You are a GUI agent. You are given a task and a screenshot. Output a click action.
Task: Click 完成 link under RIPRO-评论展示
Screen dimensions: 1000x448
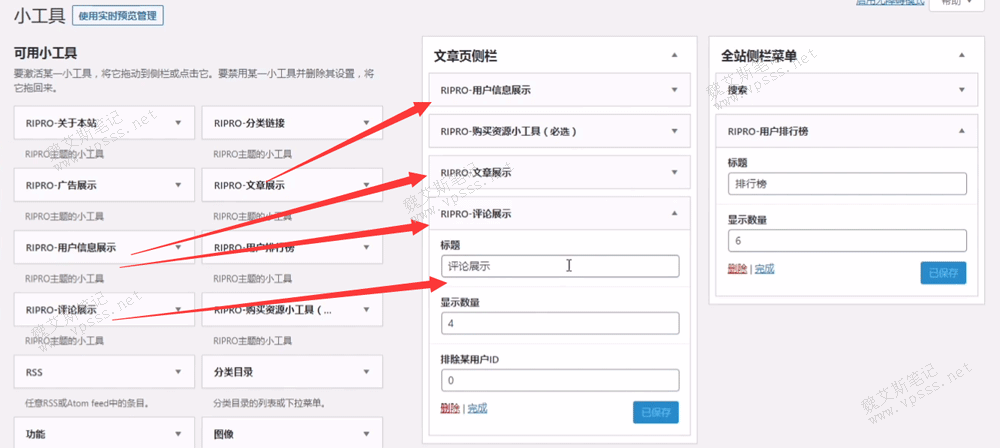(x=477, y=408)
